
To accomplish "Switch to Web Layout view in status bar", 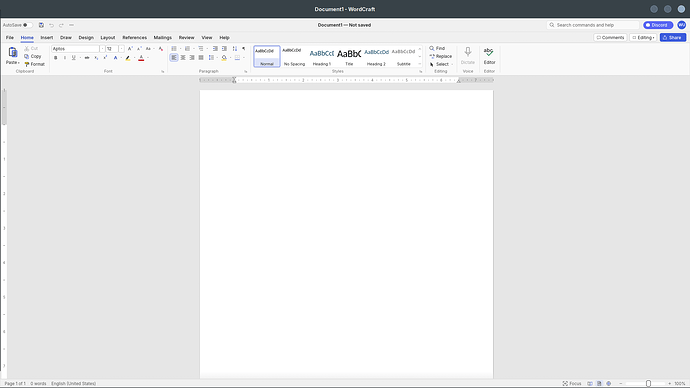I will pos(609,384).
